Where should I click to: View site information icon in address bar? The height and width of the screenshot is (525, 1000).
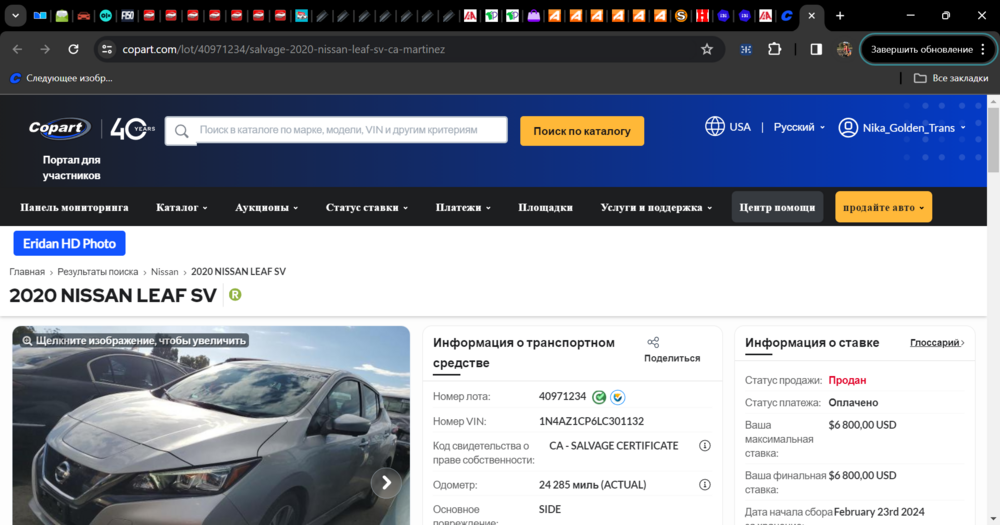click(x=107, y=49)
